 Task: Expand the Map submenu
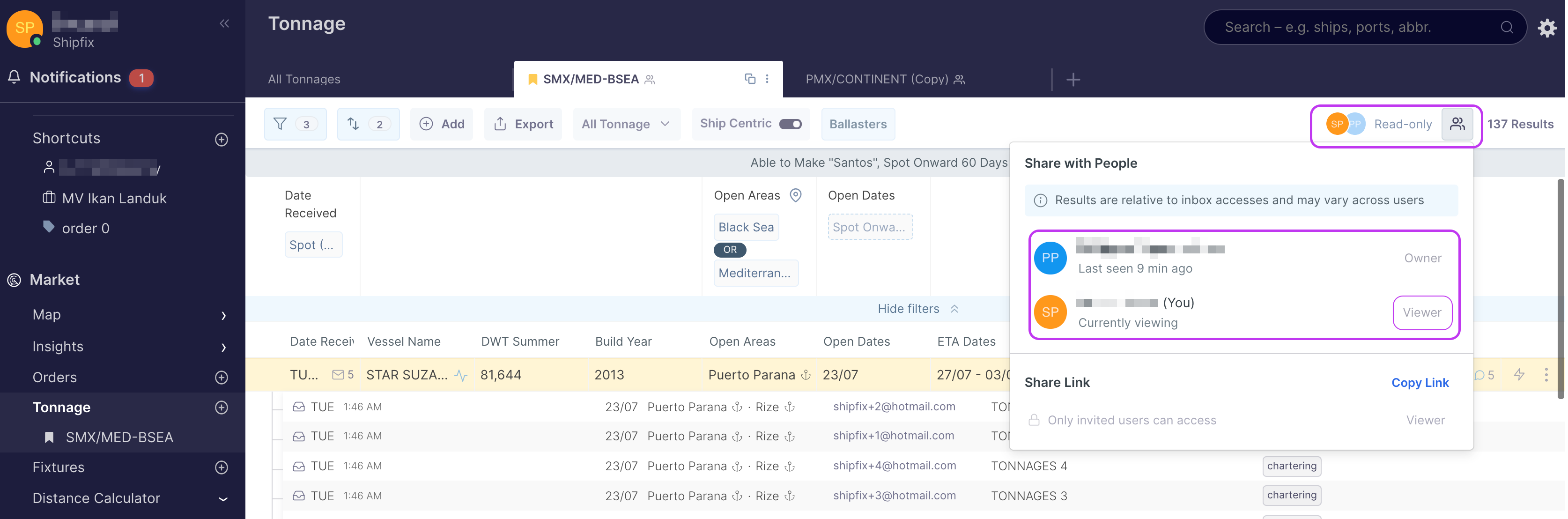(x=223, y=315)
